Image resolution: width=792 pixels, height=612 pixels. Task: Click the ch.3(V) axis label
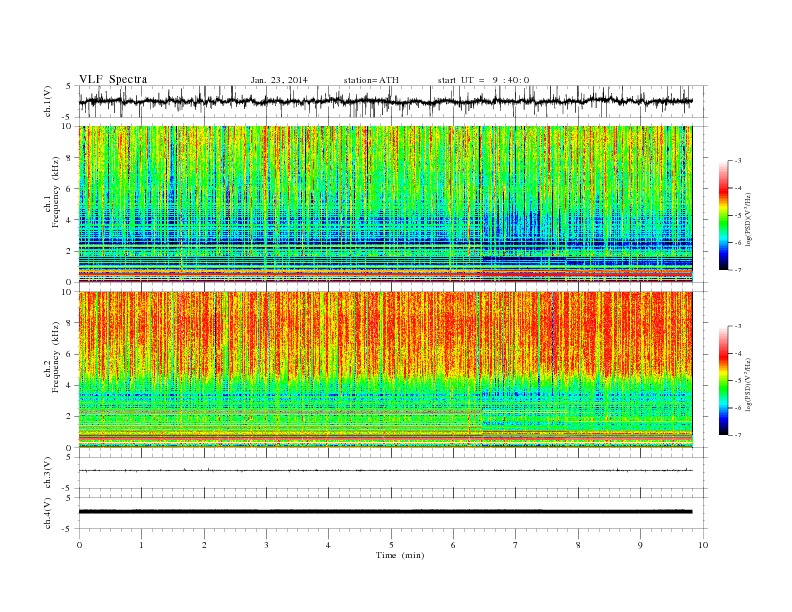[x=48, y=473]
